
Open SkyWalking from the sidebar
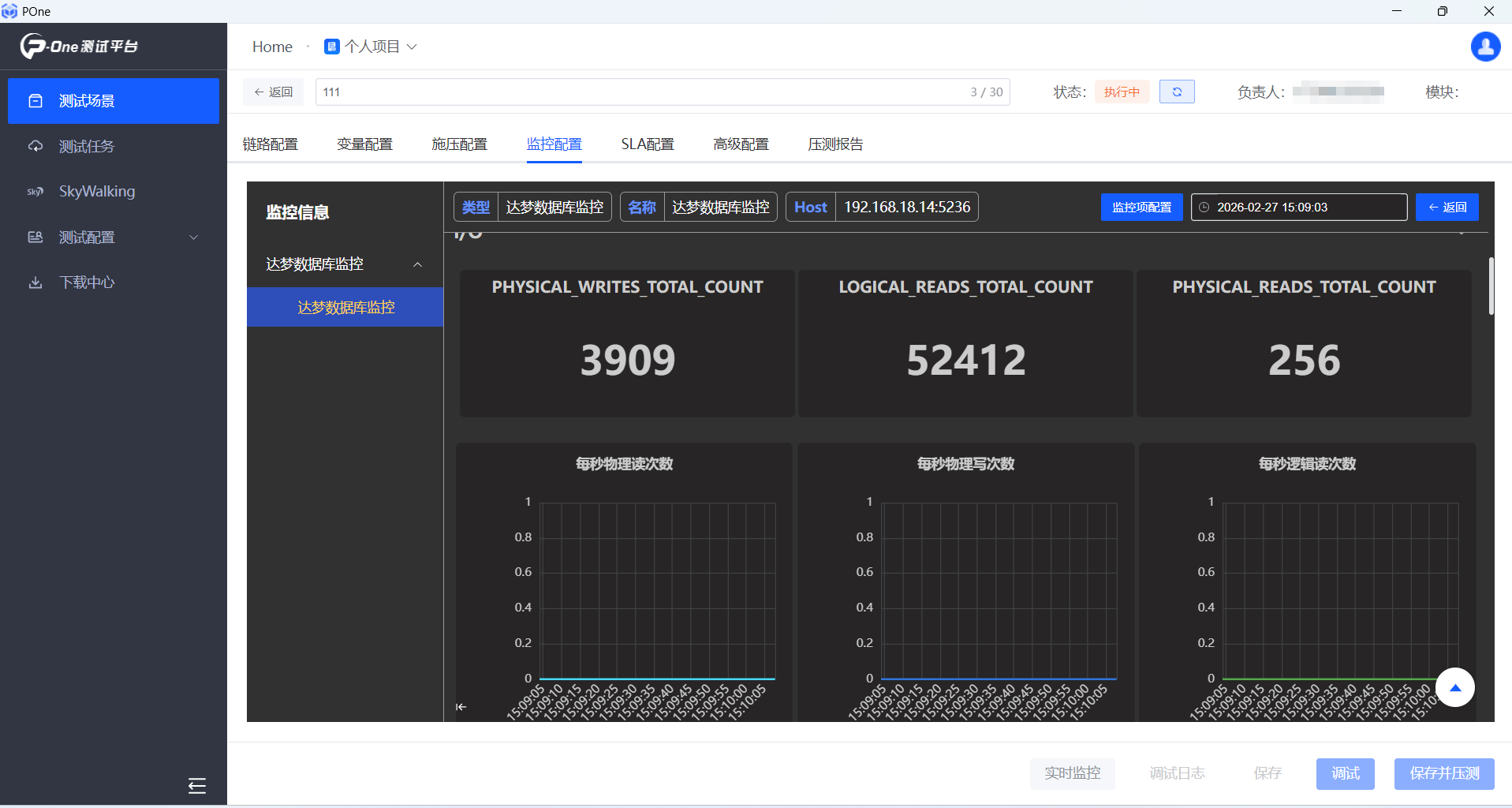click(x=96, y=192)
